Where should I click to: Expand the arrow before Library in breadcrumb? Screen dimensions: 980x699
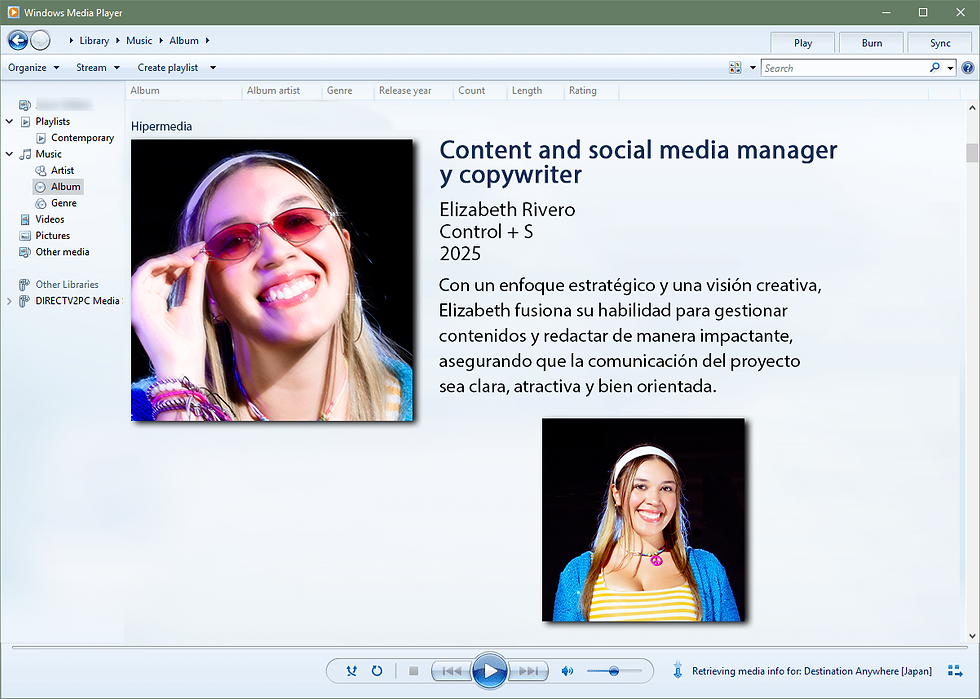tap(71, 41)
